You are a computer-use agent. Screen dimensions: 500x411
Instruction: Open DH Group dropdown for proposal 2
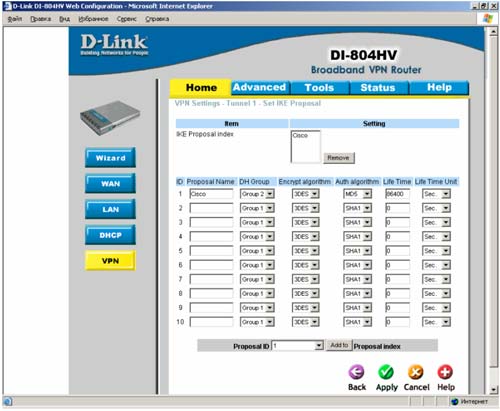click(x=257, y=208)
